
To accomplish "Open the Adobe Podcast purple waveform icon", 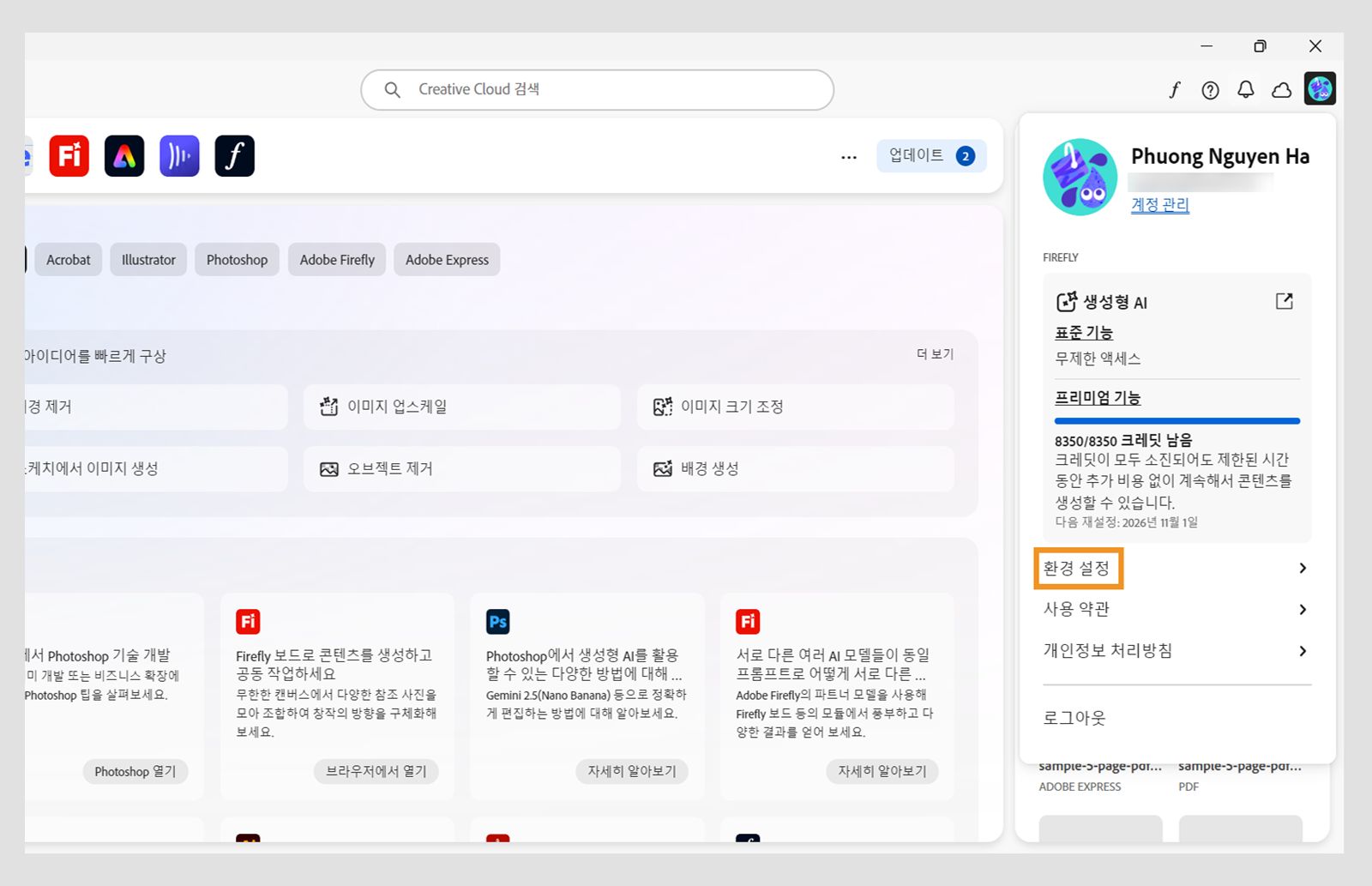I will (179, 156).
